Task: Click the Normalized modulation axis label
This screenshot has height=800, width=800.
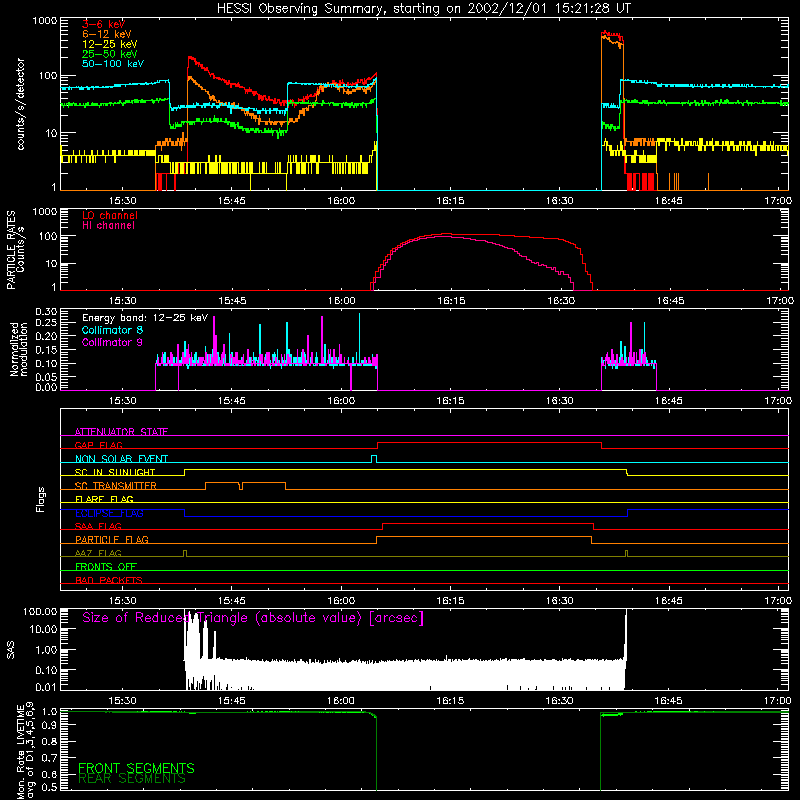Action: tap(18, 349)
